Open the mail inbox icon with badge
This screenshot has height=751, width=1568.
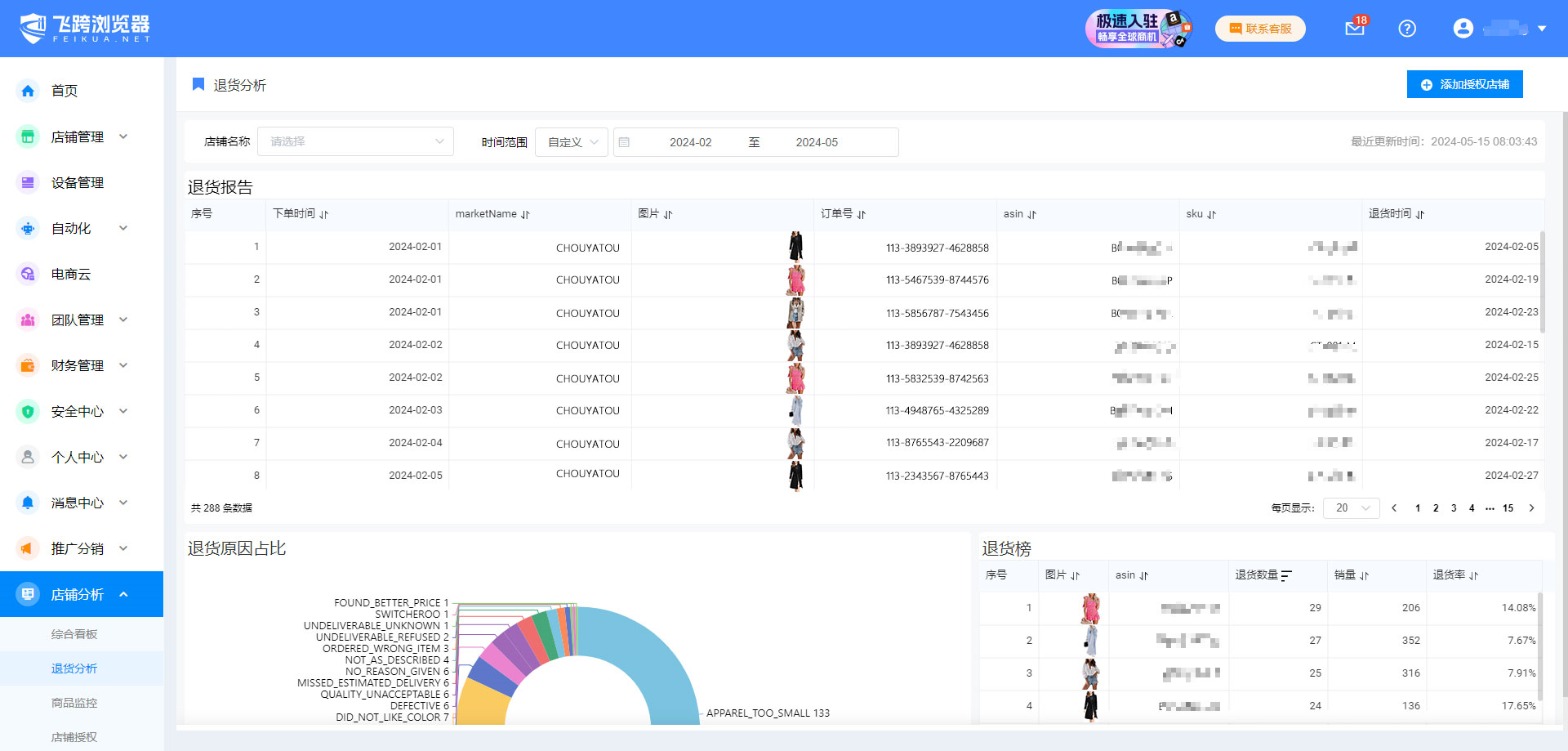(1354, 29)
